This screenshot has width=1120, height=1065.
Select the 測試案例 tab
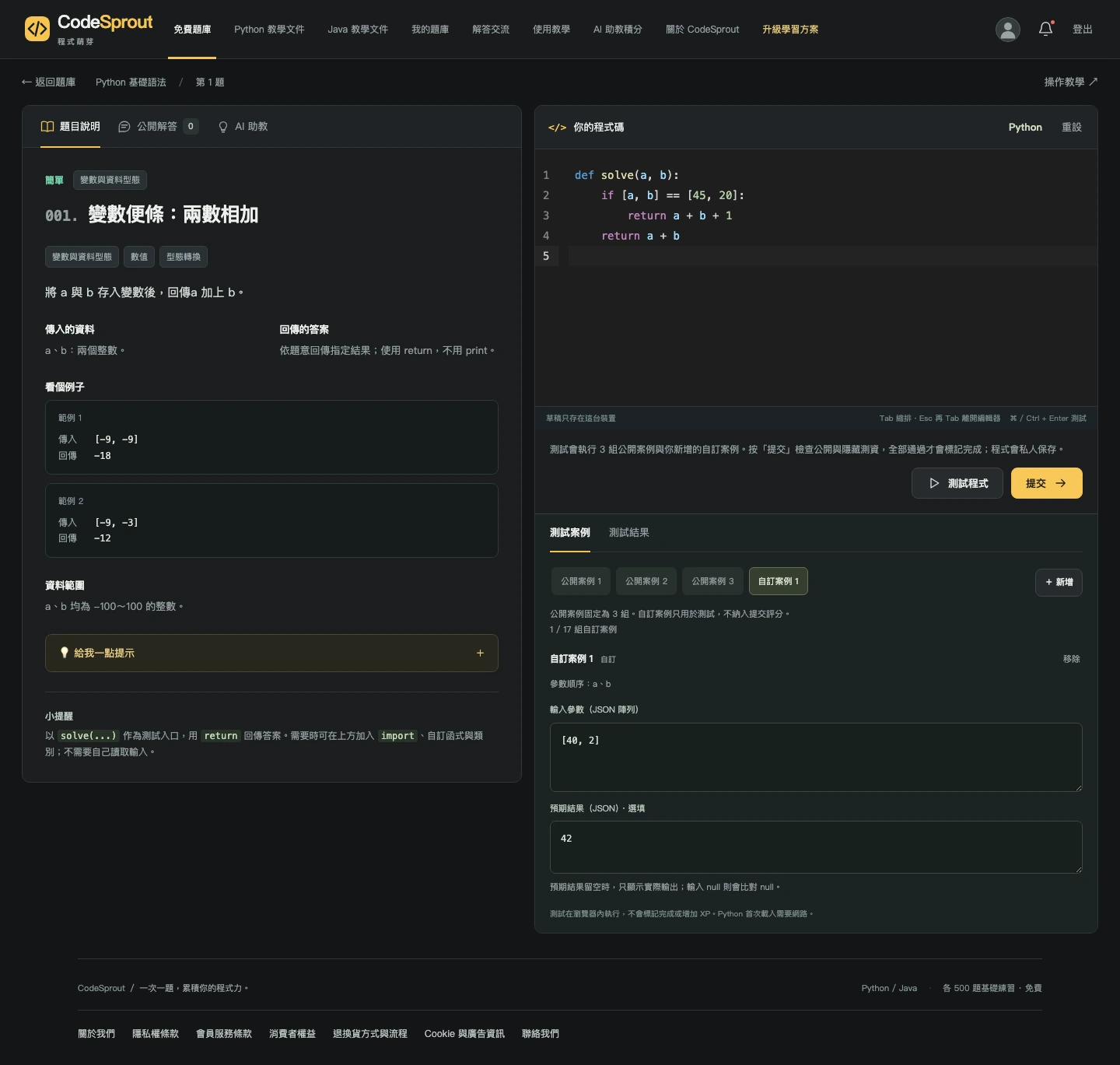(x=570, y=533)
